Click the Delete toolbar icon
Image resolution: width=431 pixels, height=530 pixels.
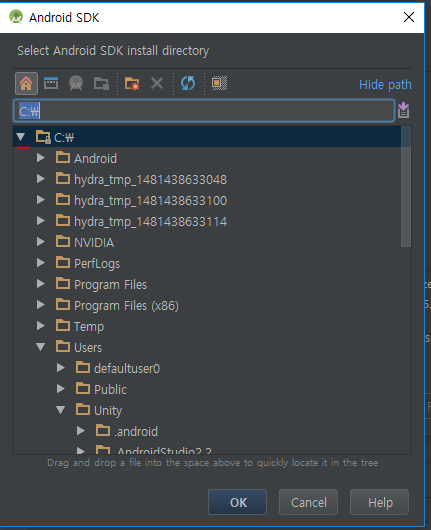tap(157, 83)
